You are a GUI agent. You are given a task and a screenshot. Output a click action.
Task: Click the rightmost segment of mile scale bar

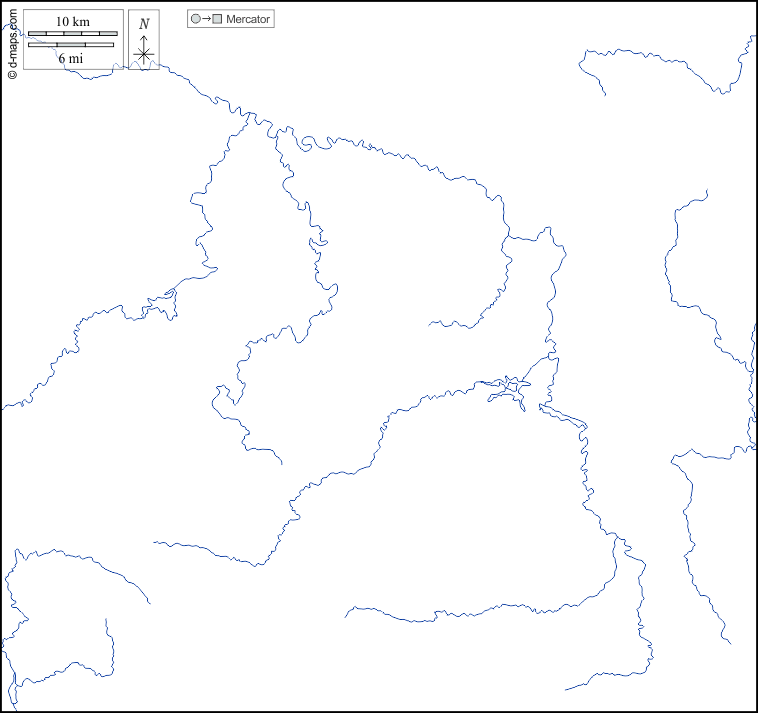point(99,44)
